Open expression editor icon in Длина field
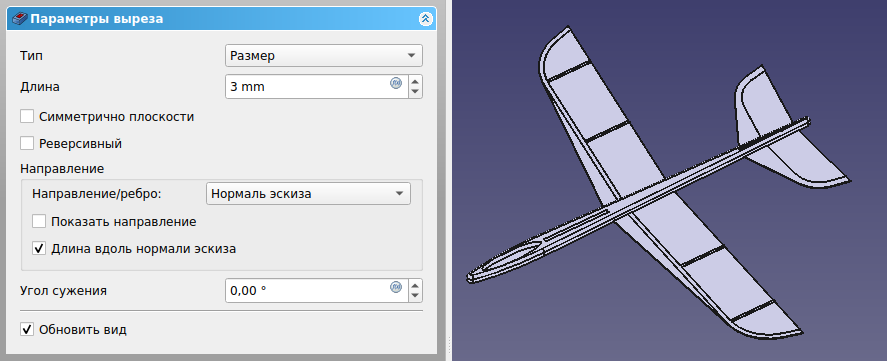Screen dimensions: 887x361 click(x=396, y=83)
